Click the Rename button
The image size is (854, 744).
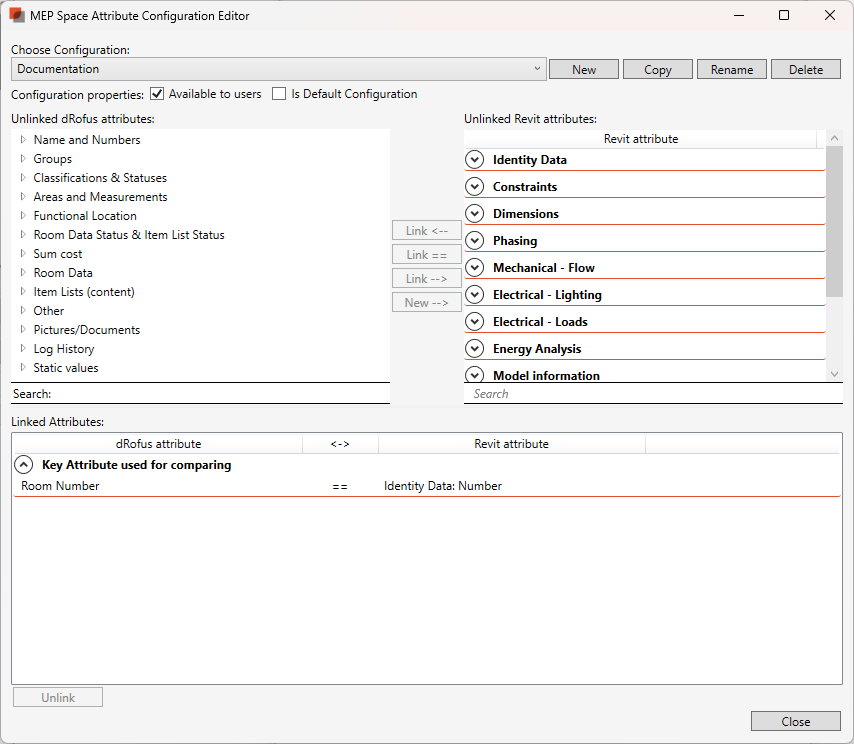coord(732,69)
